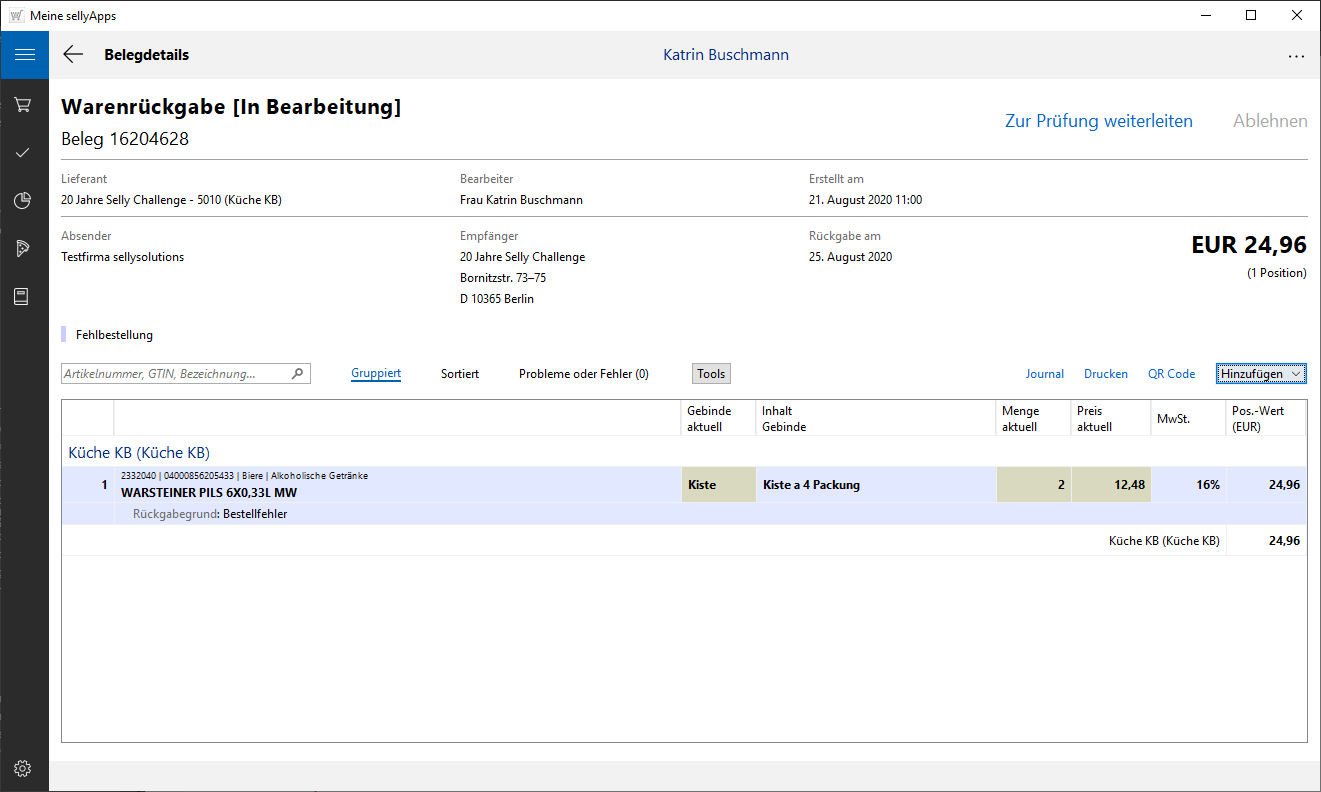Click the Drucken link
The image size is (1321, 792).
click(1105, 374)
